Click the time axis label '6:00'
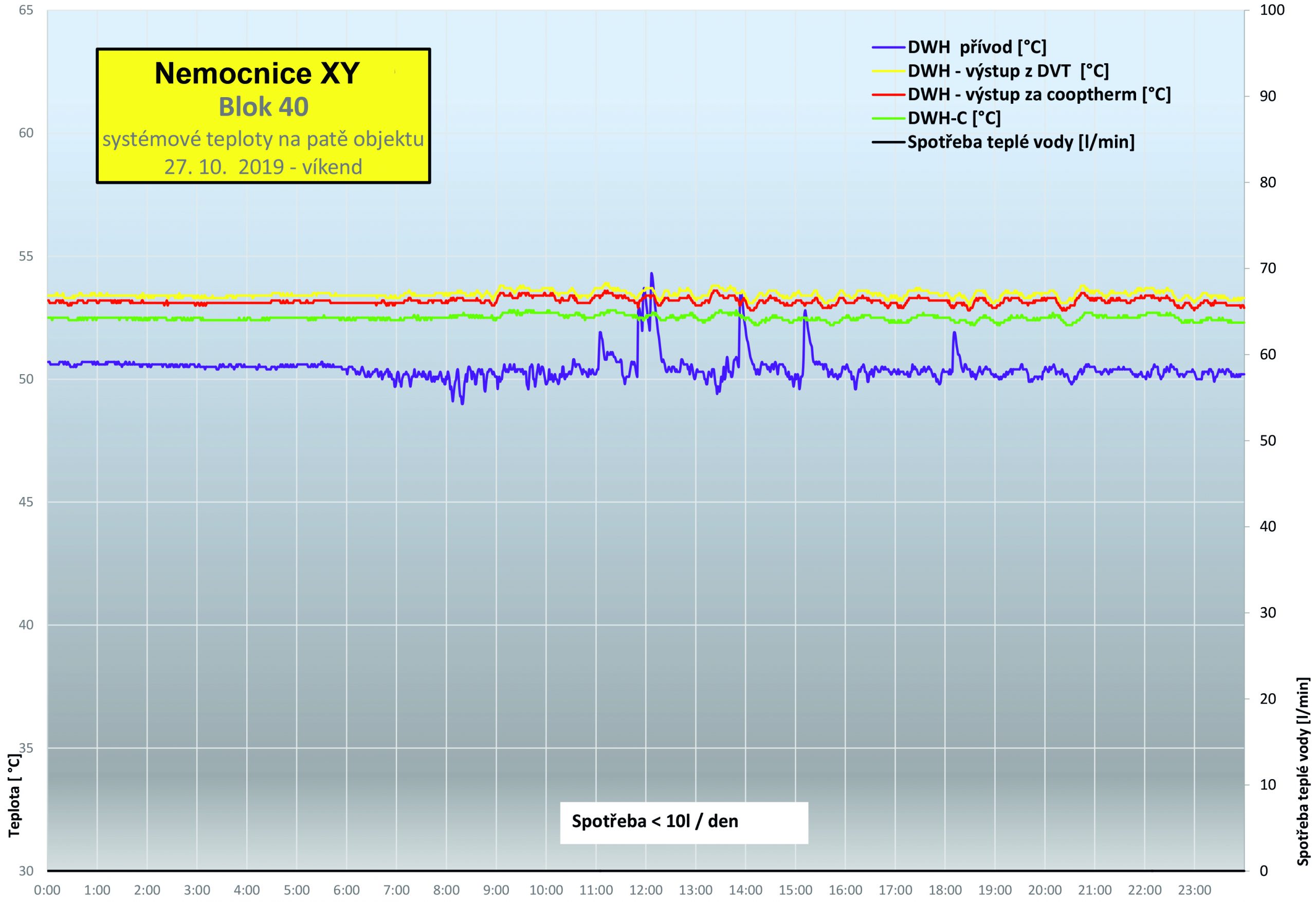The image size is (1316, 902). (x=346, y=891)
